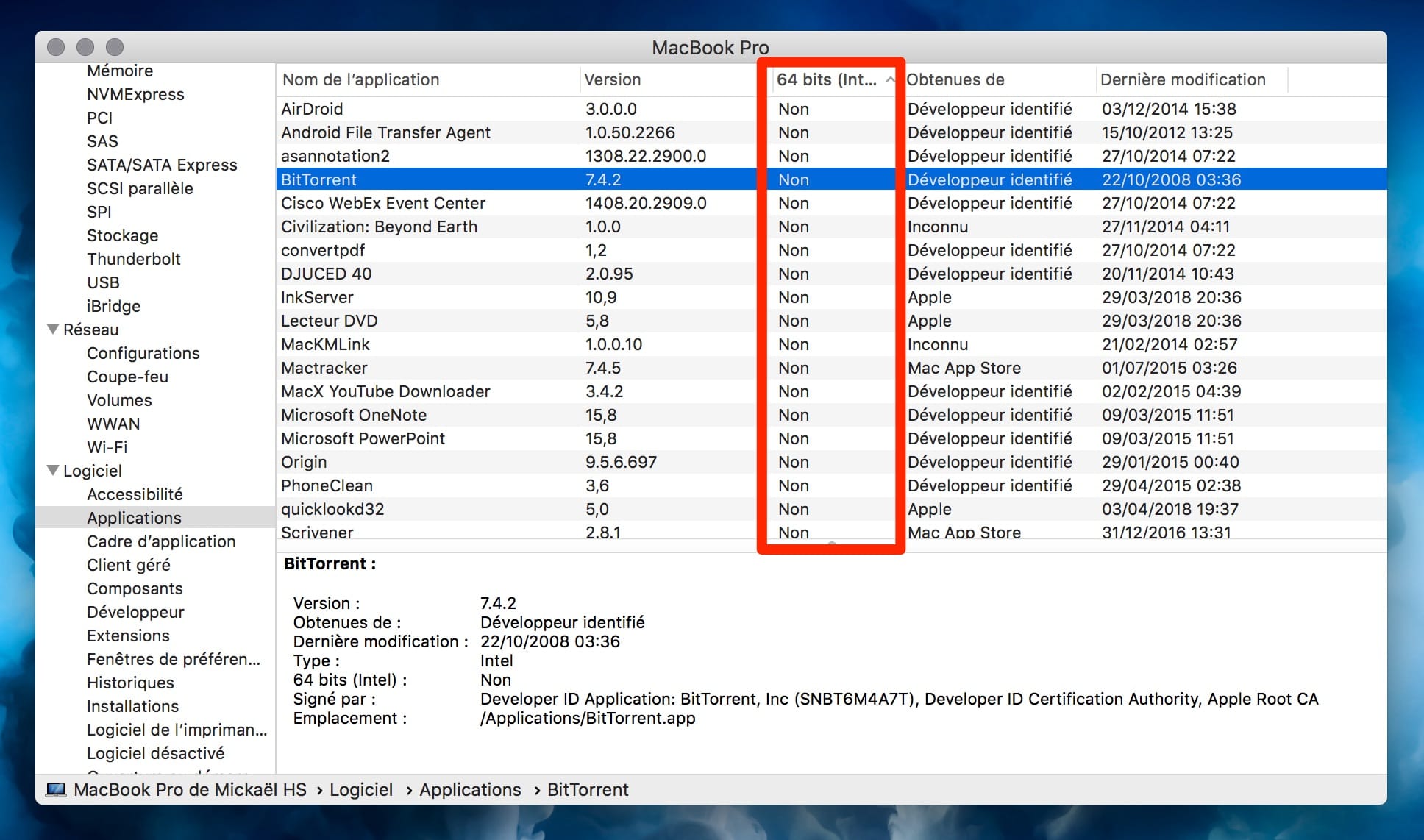Image resolution: width=1424 pixels, height=840 pixels.
Task: Select Wi-Fi under Réseau
Action: [x=107, y=447]
